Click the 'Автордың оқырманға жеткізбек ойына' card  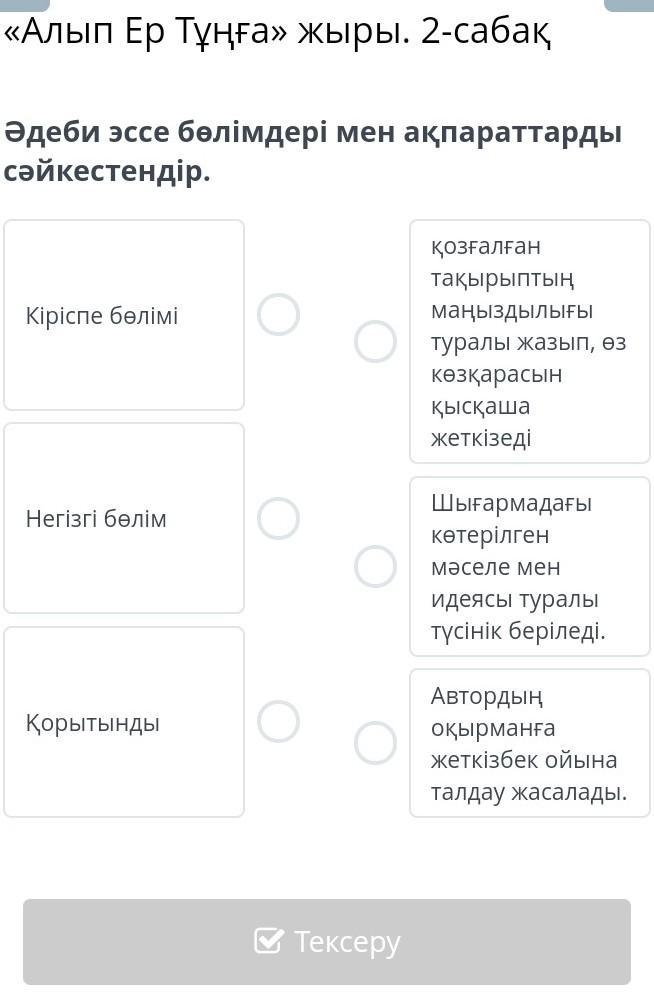click(x=530, y=743)
